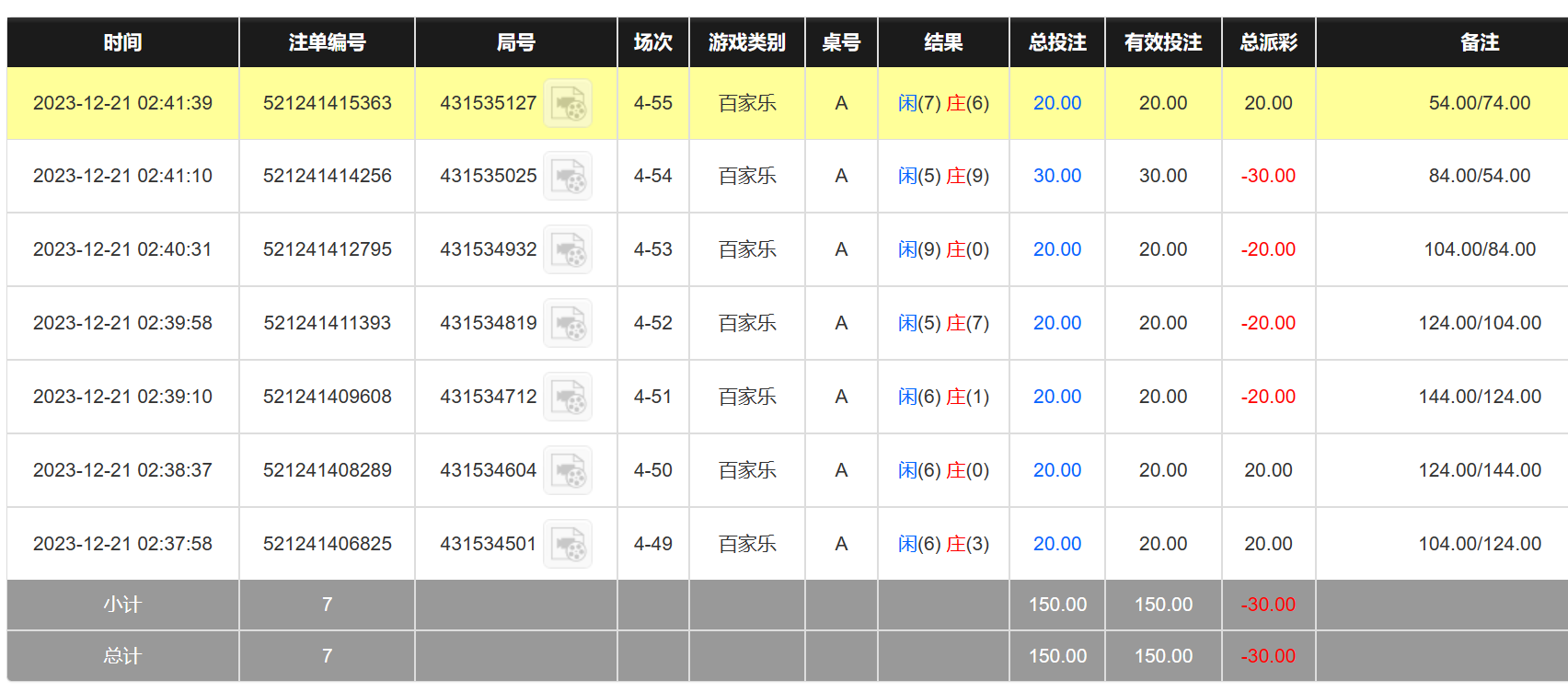The image size is (1568, 692).
Task: Click the 时间 column header
Action: point(122,42)
